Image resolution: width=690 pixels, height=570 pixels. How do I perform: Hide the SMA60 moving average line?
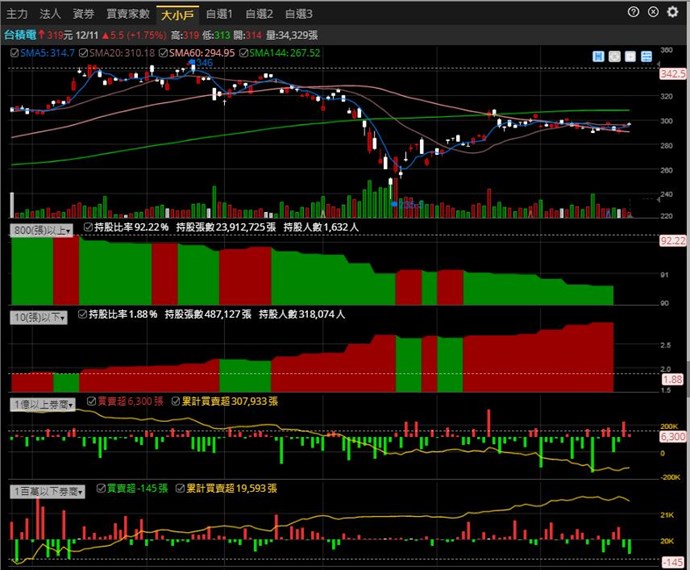point(164,52)
